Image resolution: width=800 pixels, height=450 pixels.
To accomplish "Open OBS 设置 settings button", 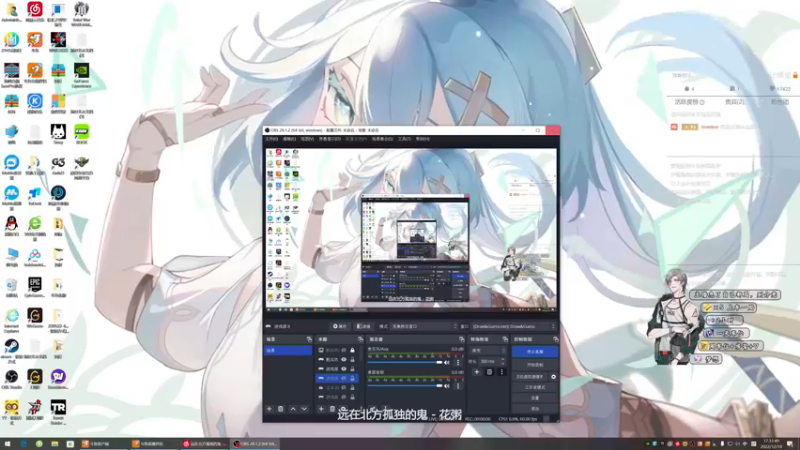I will pos(535,398).
